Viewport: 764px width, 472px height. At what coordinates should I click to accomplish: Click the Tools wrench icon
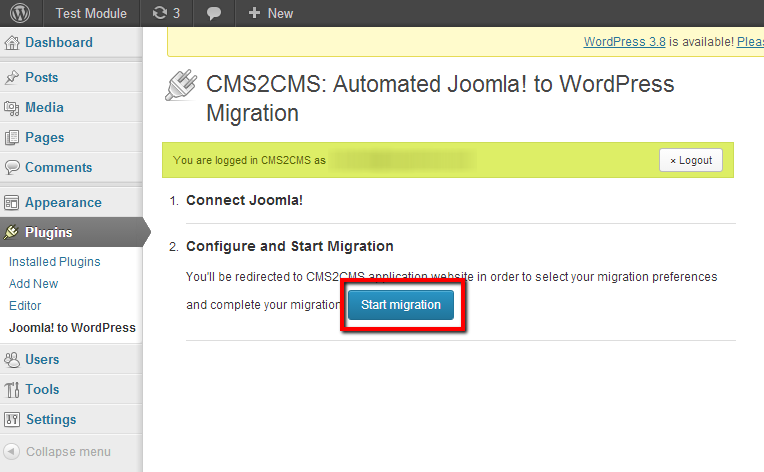[x=12, y=390]
